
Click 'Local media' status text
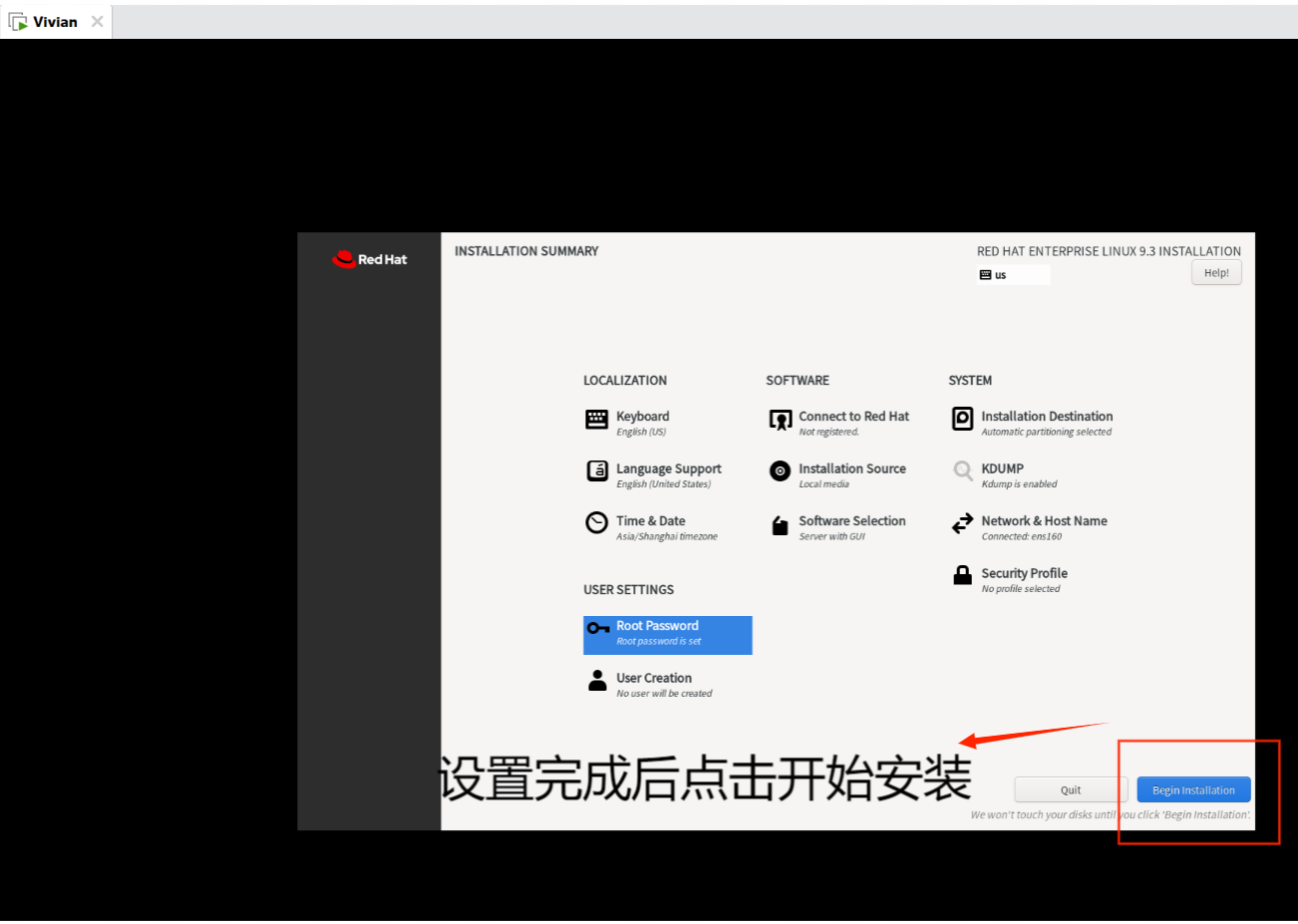823,484
